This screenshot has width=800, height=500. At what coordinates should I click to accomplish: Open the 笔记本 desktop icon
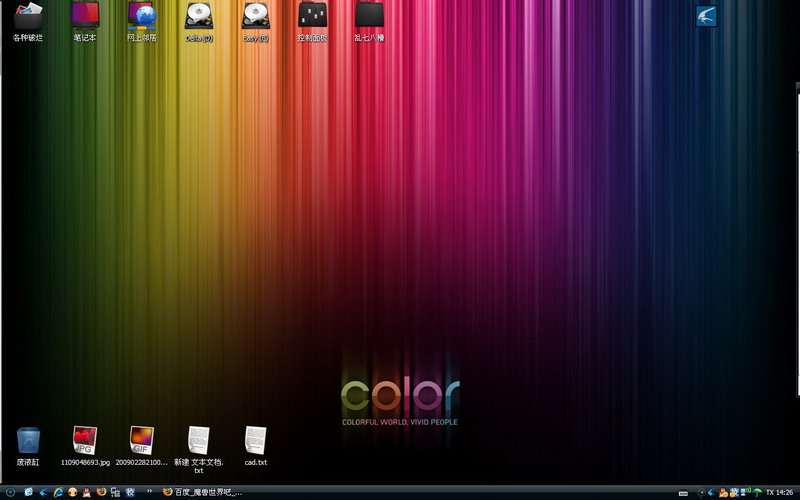85,16
